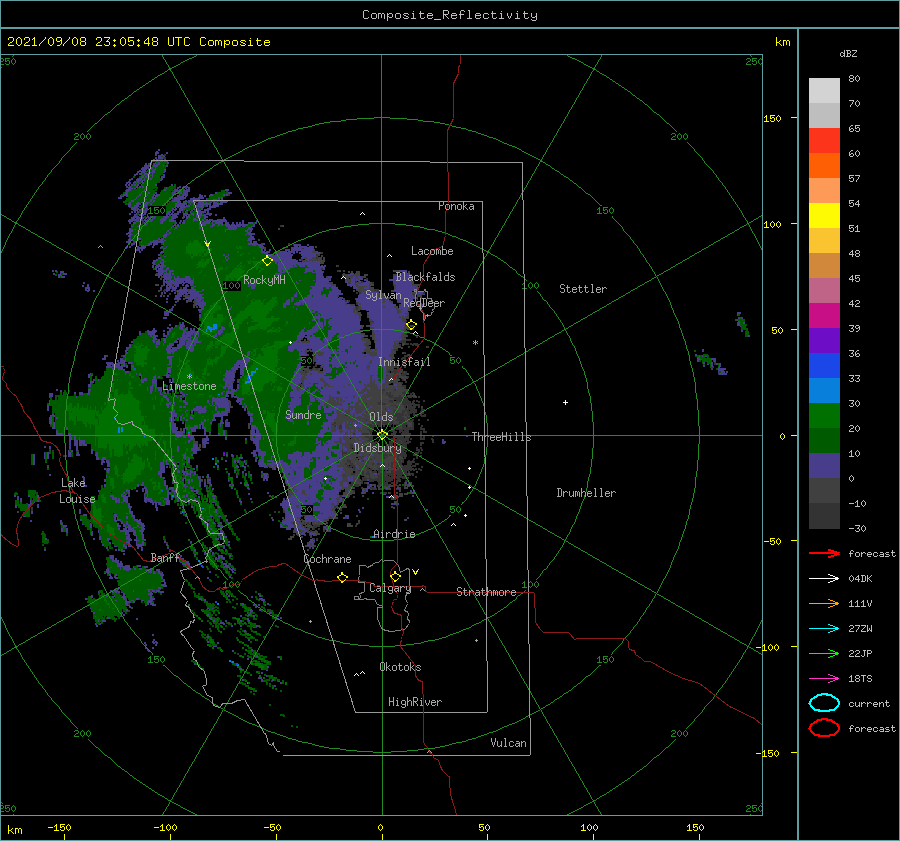Image resolution: width=900 pixels, height=841 pixels.
Task: Click the Stettler town label
Action: (583, 289)
